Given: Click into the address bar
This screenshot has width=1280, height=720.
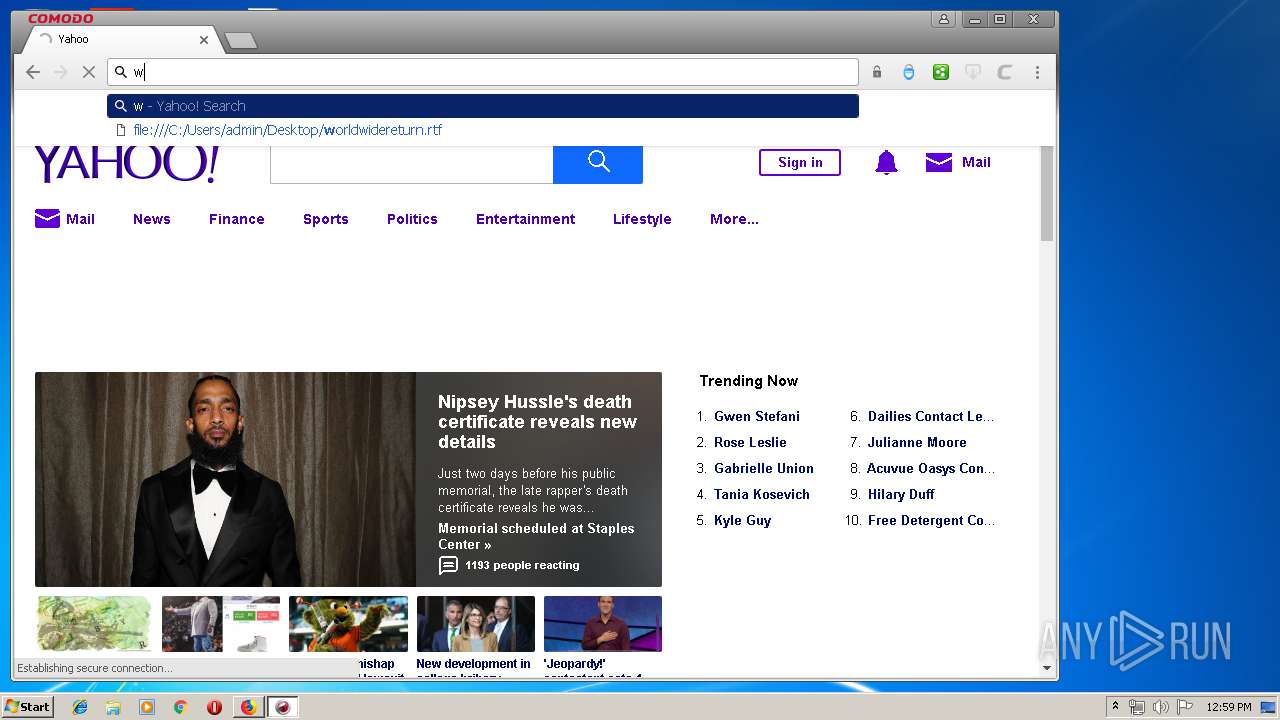Looking at the screenshot, I should pos(483,72).
